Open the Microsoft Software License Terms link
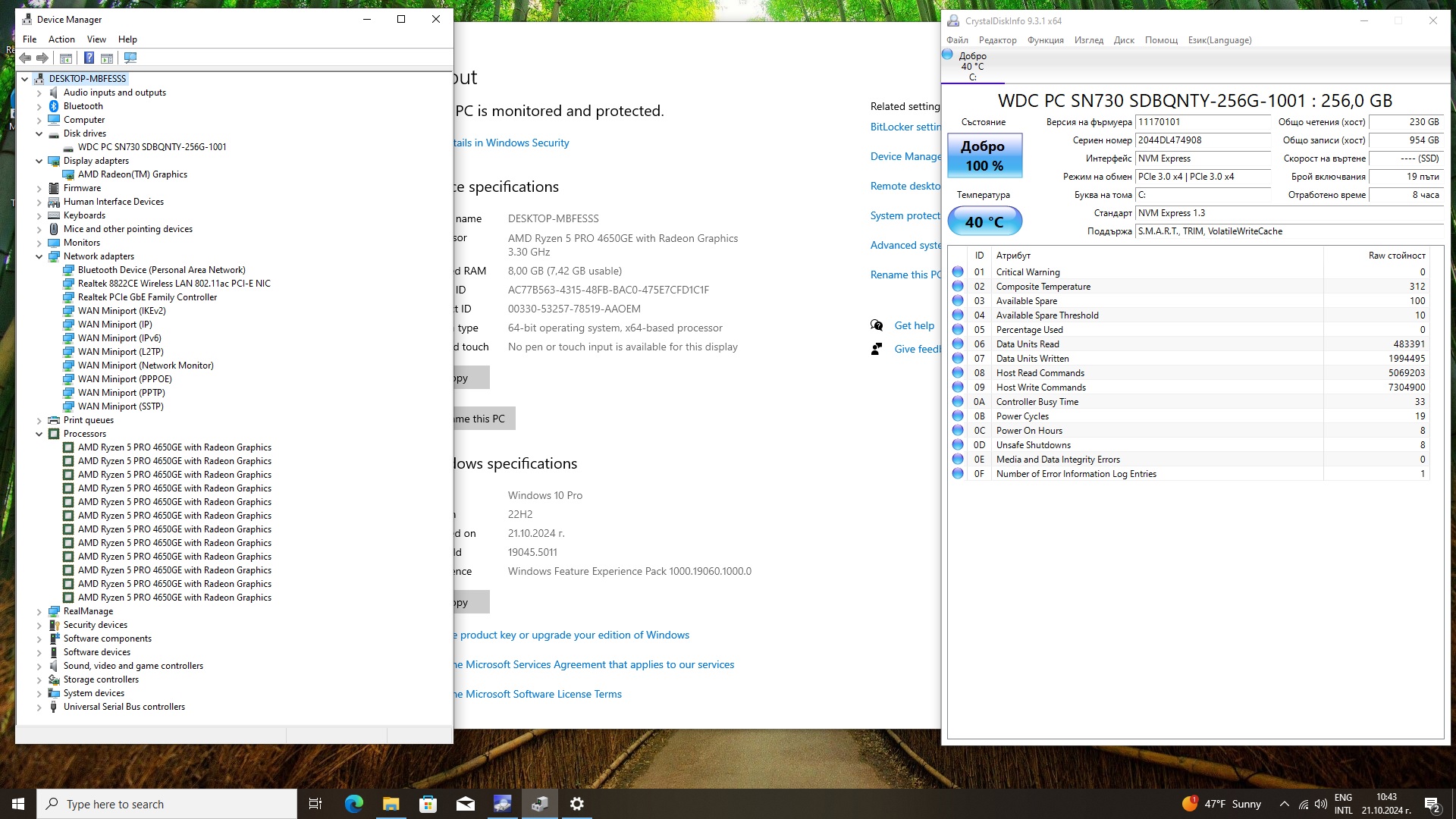This screenshot has width=1456, height=819. [x=538, y=694]
